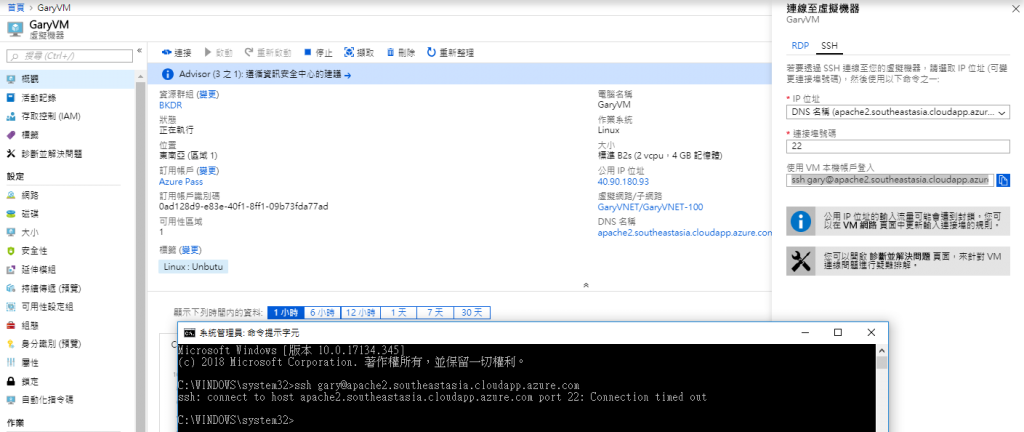Switch to the SSH tab
This screenshot has height=432, width=1024.
(829, 46)
